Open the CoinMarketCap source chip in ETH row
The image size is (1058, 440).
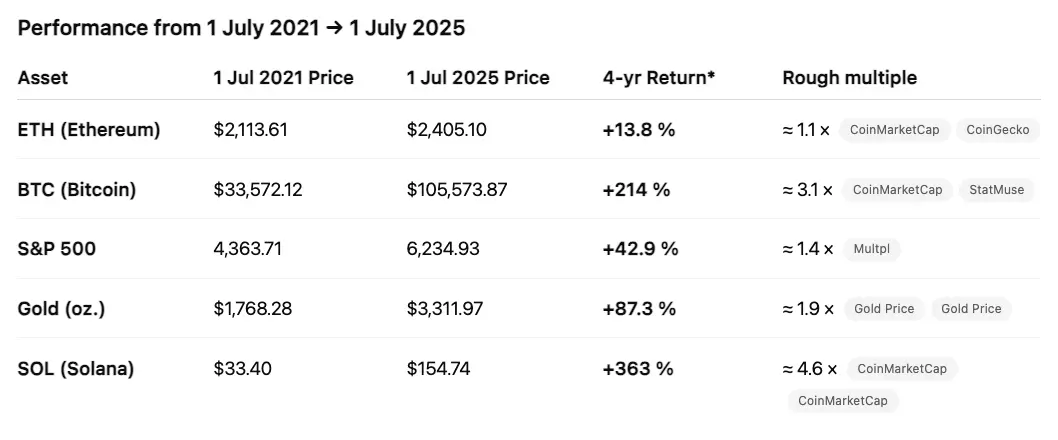click(x=895, y=130)
